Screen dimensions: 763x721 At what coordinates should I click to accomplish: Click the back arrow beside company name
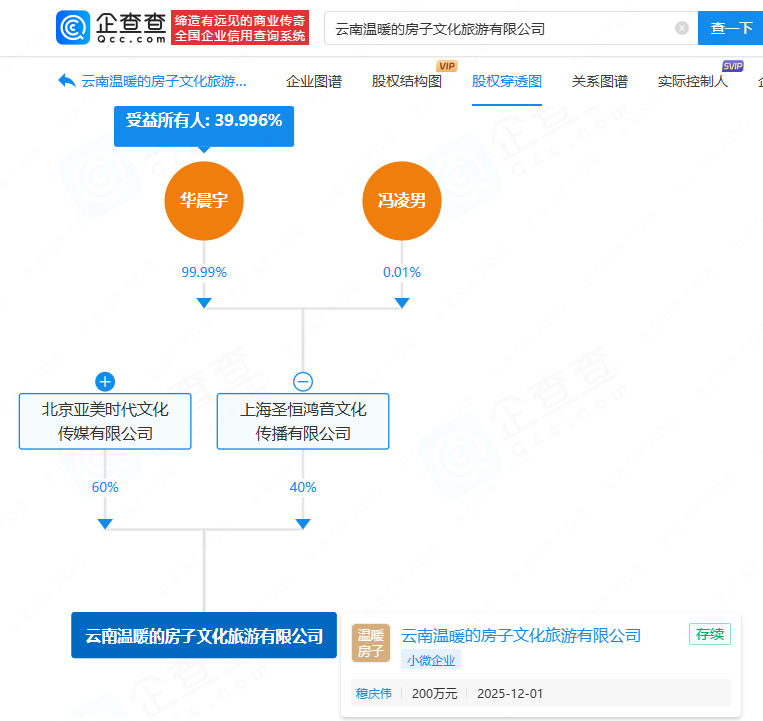click(67, 81)
